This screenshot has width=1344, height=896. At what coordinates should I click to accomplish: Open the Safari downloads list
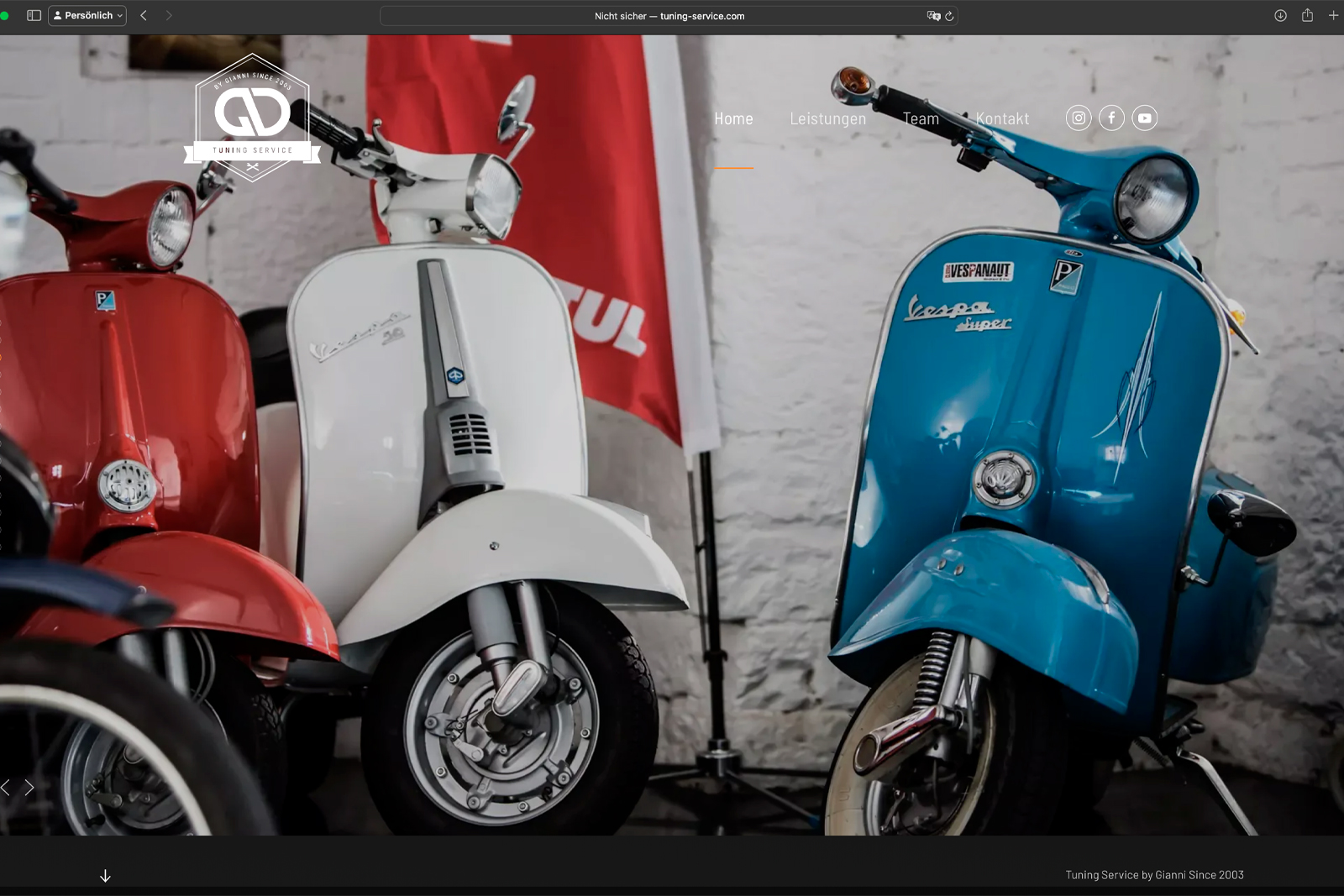(x=1280, y=16)
